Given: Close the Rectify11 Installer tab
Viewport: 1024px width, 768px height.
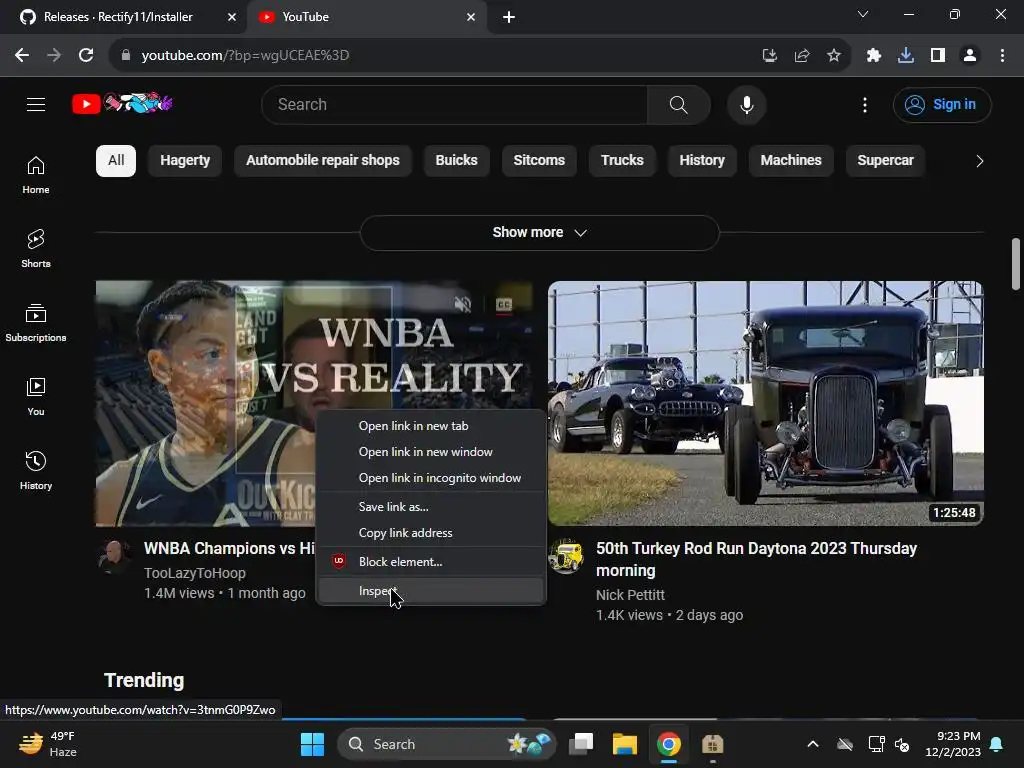Looking at the screenshot, I should [x=232, y=17].
